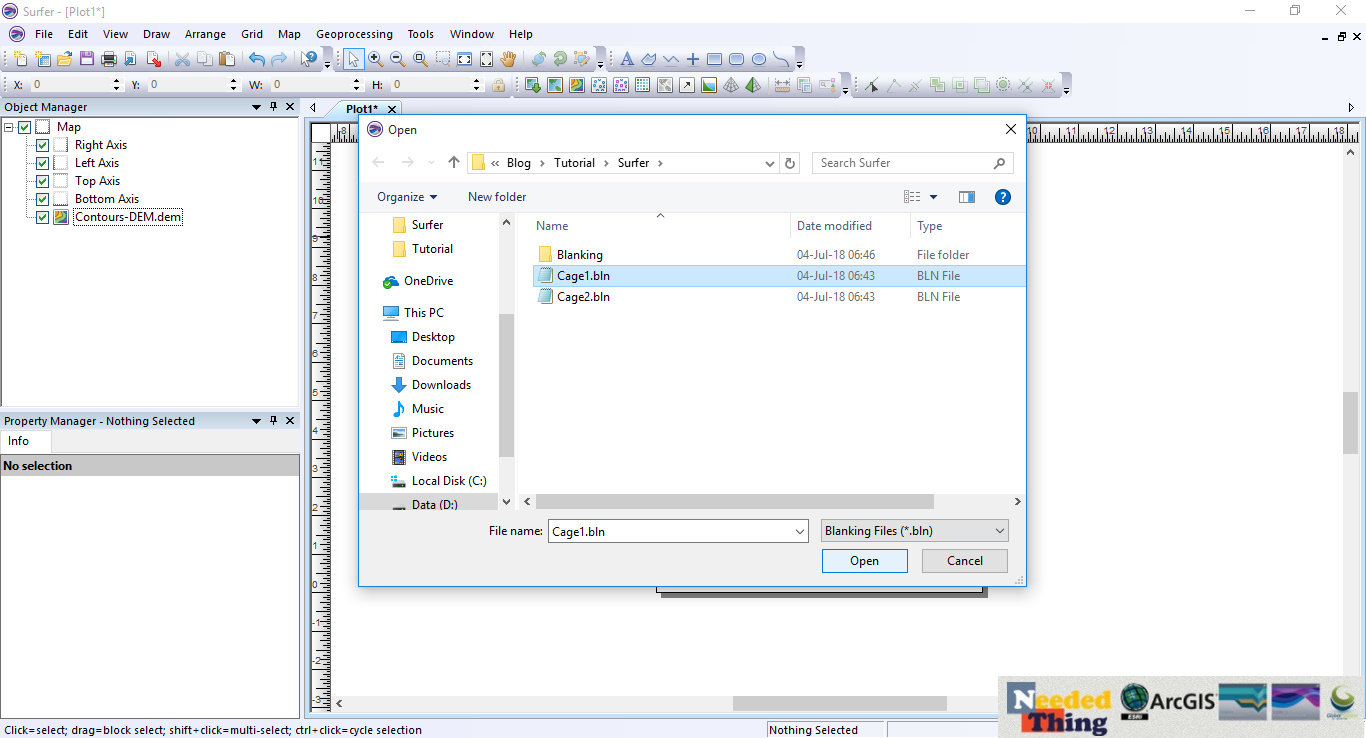Select the arrow pointer Select tool

(354, 59)
